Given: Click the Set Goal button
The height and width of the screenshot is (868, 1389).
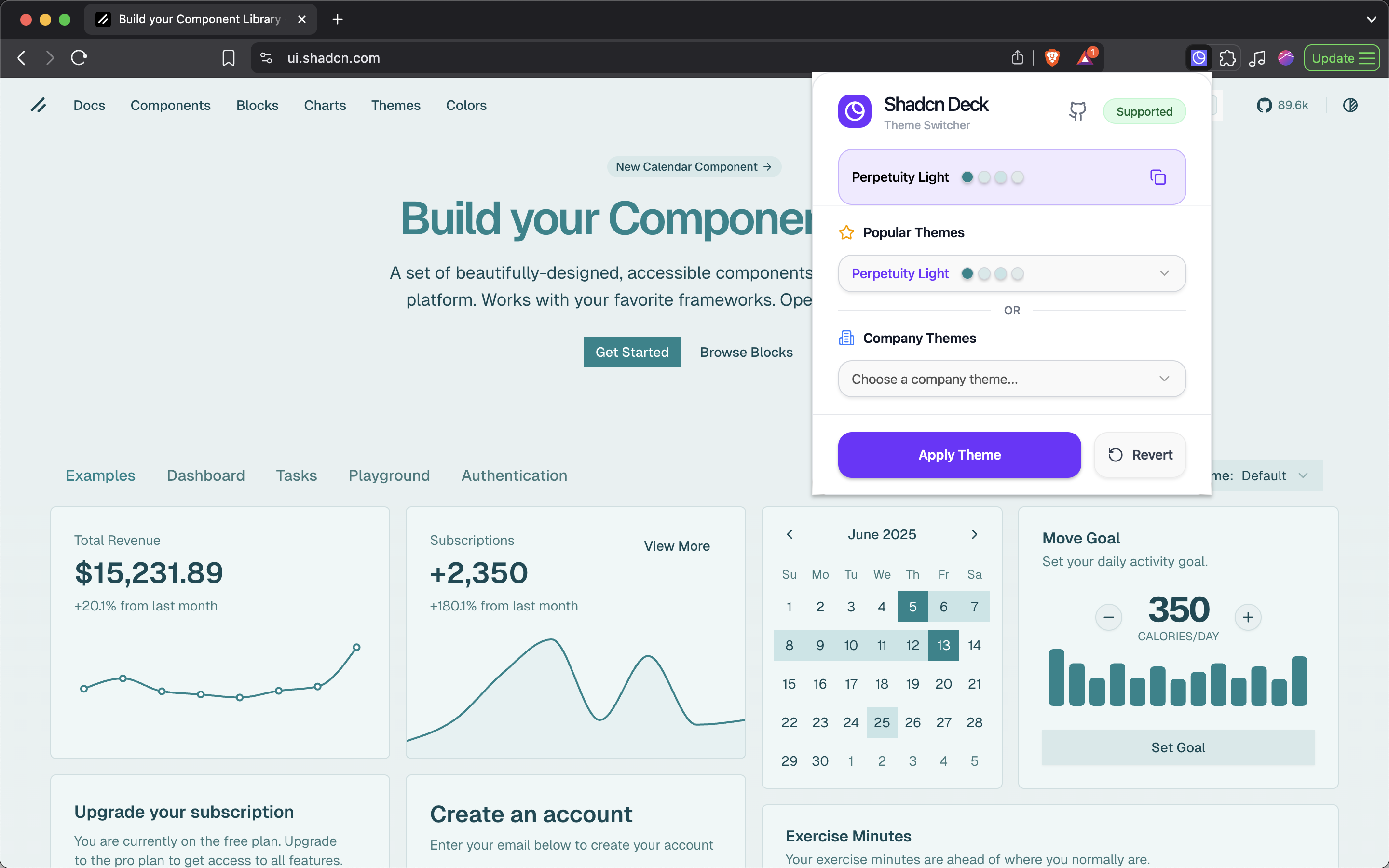Looking at the screenshot, I should [1178, 747].
